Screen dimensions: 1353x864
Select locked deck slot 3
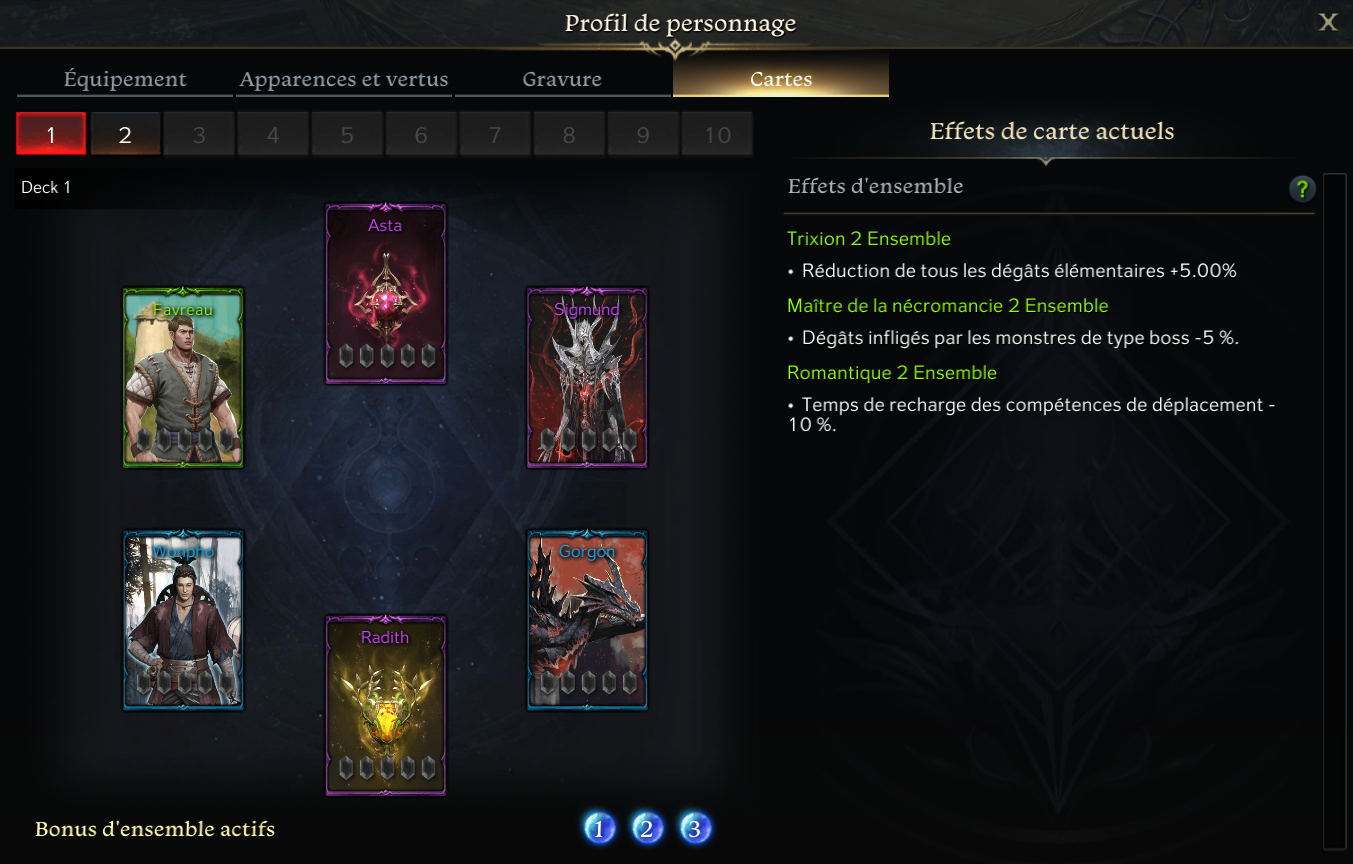click(x=199, y=134)
